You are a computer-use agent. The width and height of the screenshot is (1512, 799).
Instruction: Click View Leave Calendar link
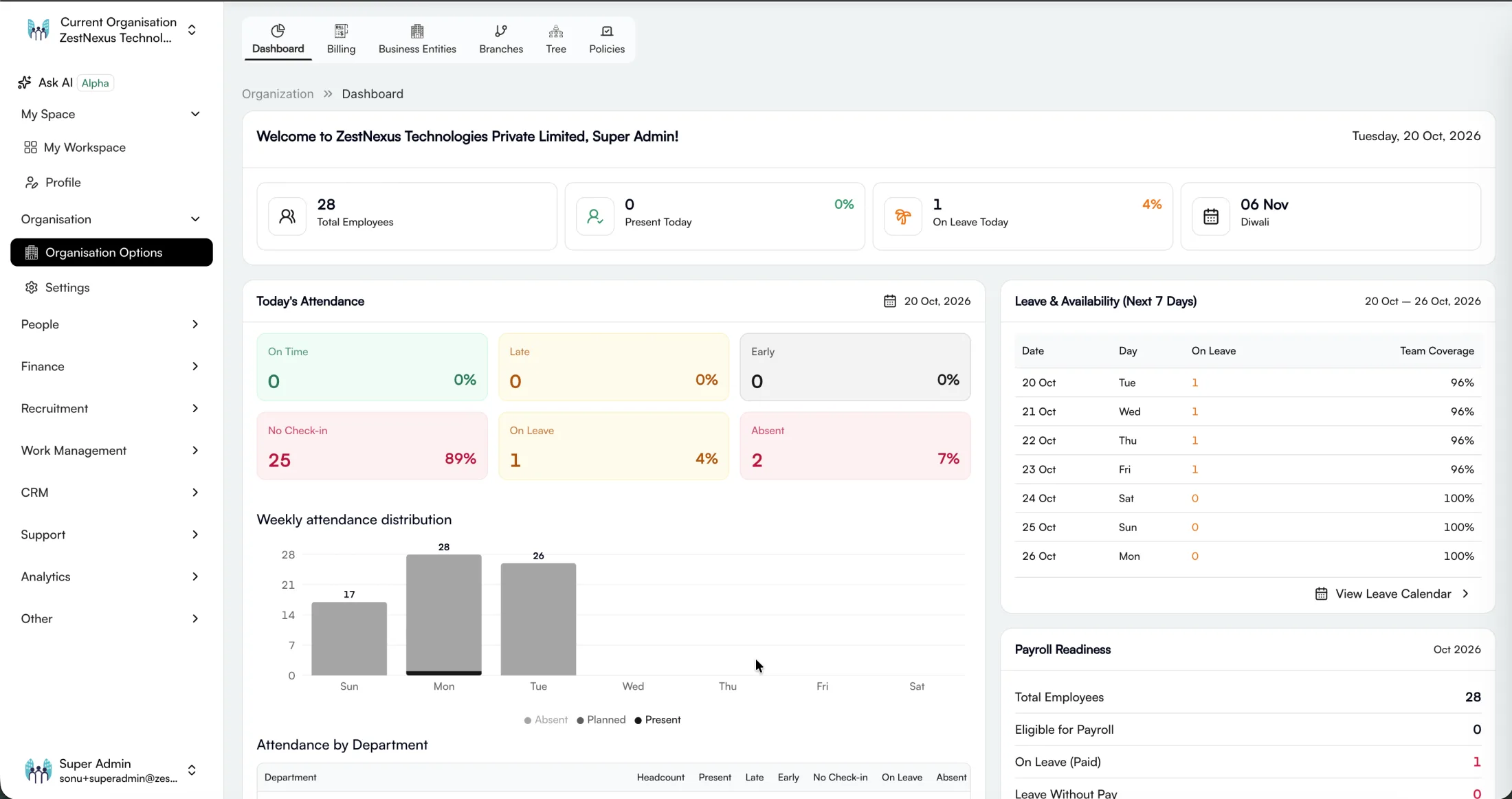coord(1392,594)
